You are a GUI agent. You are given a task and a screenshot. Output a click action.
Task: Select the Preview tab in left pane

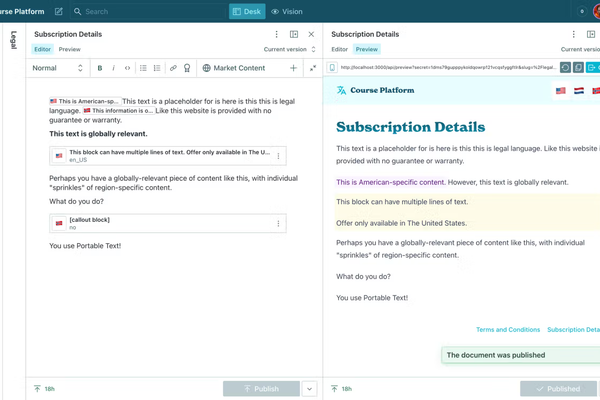click(70, 49)
